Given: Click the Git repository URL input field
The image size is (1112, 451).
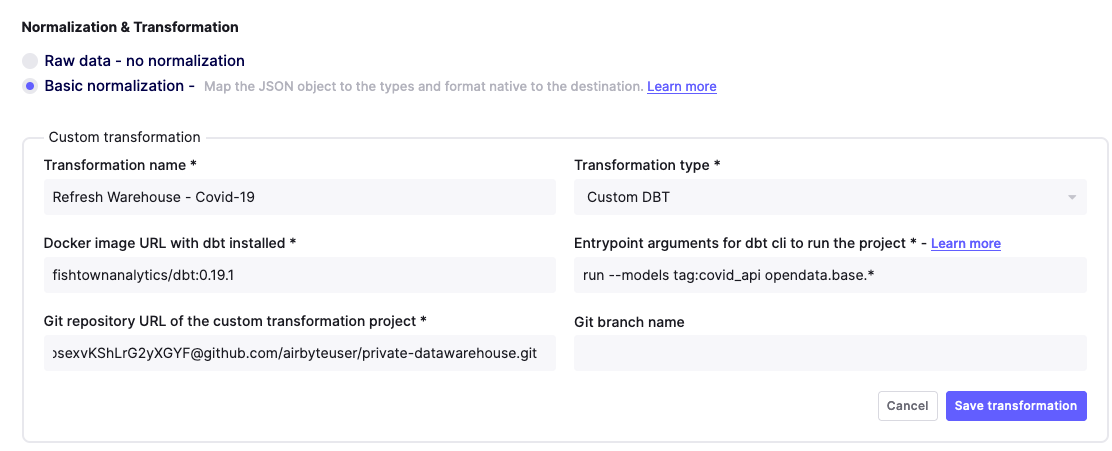Looking at the screenshot, I should coord(299,353).
